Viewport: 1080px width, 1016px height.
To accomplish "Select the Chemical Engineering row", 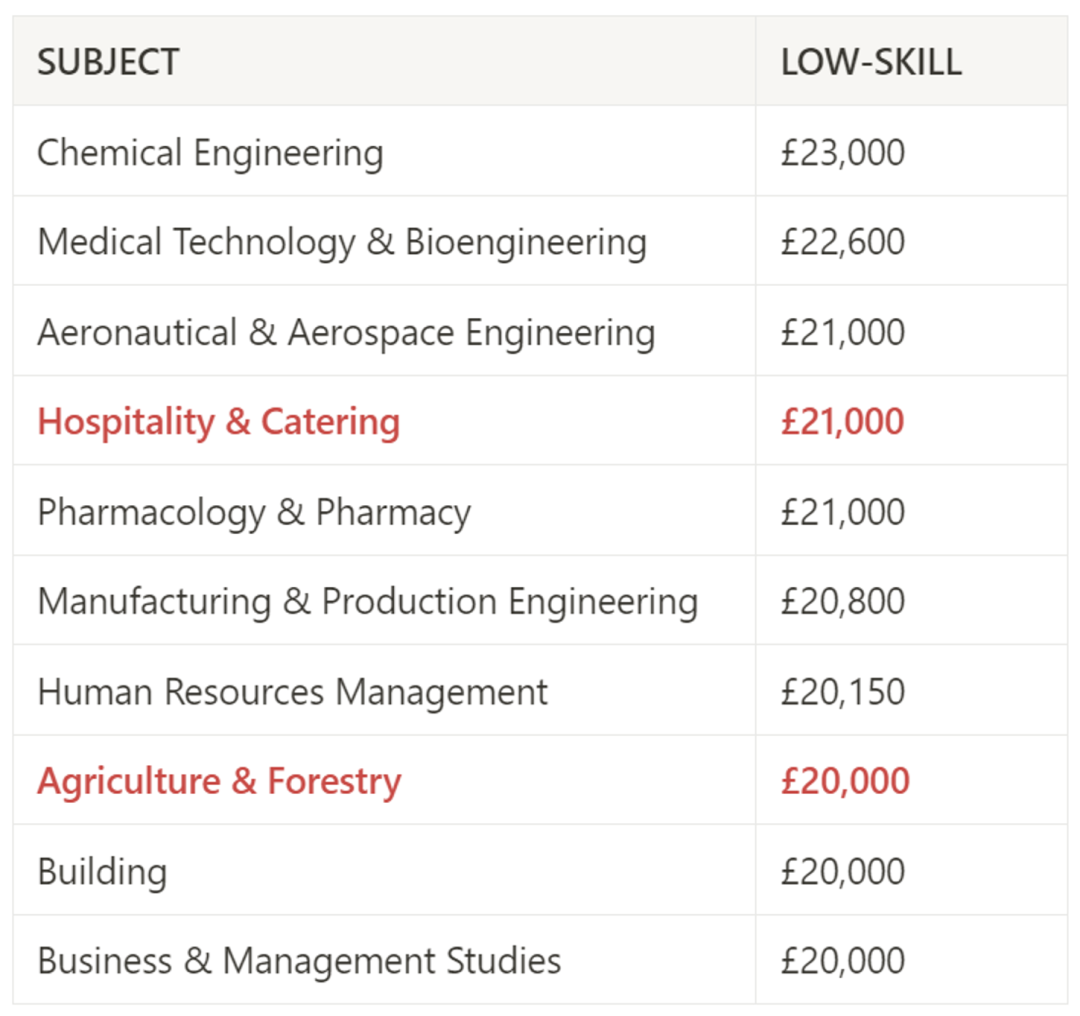I will (x=540, y=152).
